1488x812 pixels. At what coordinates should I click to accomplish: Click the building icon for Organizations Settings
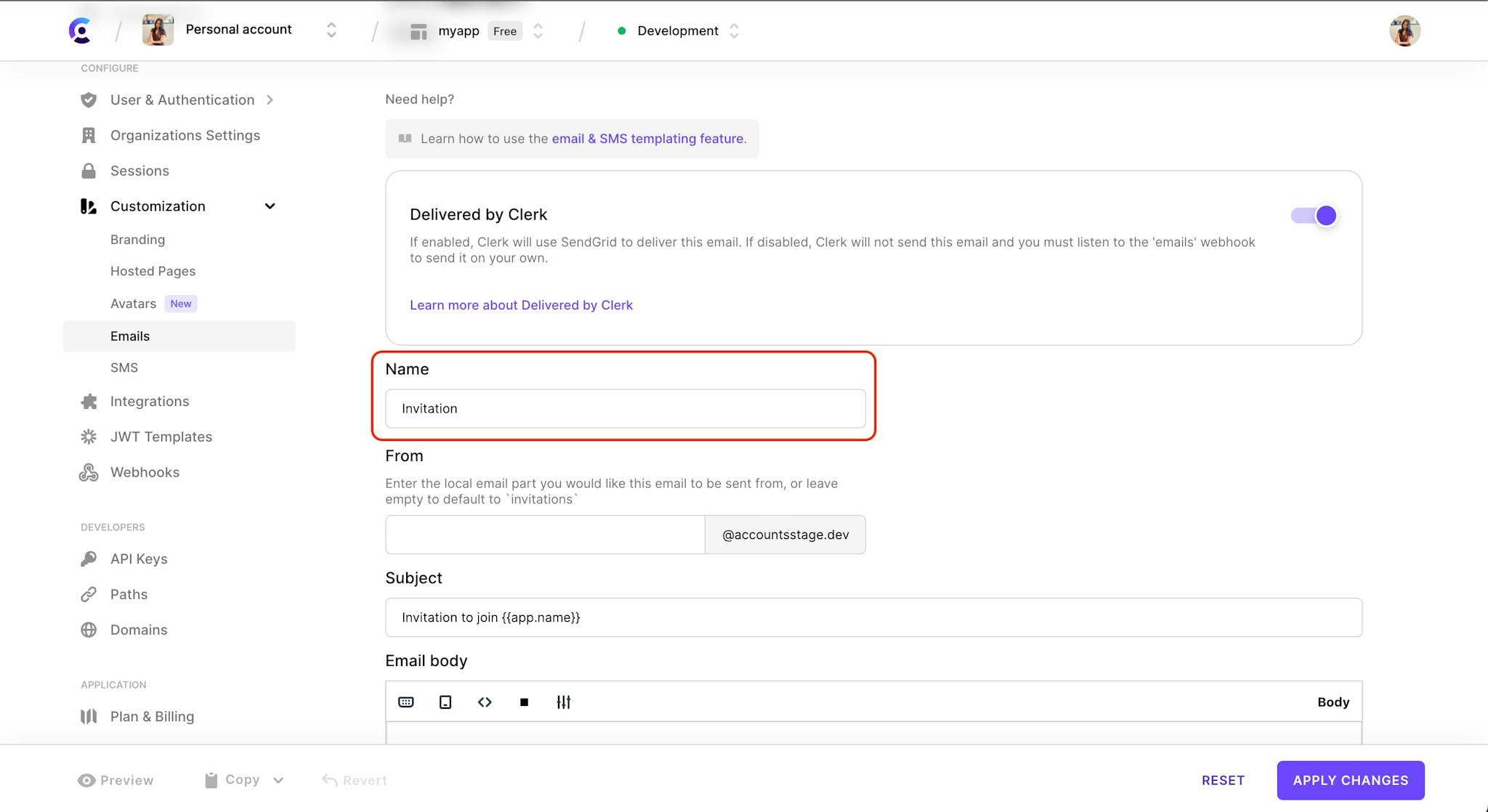click(89, 135)
